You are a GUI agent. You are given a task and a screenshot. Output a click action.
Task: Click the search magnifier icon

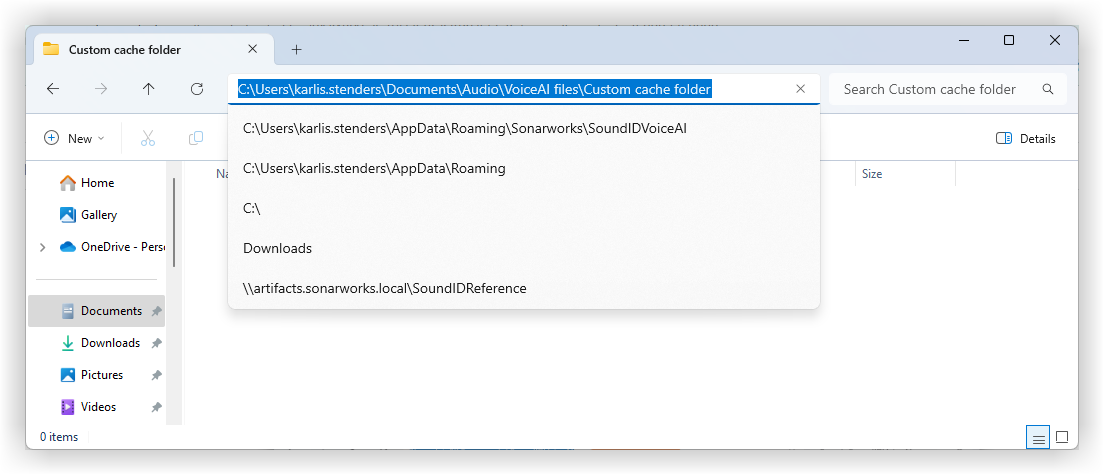(1048, 89)
